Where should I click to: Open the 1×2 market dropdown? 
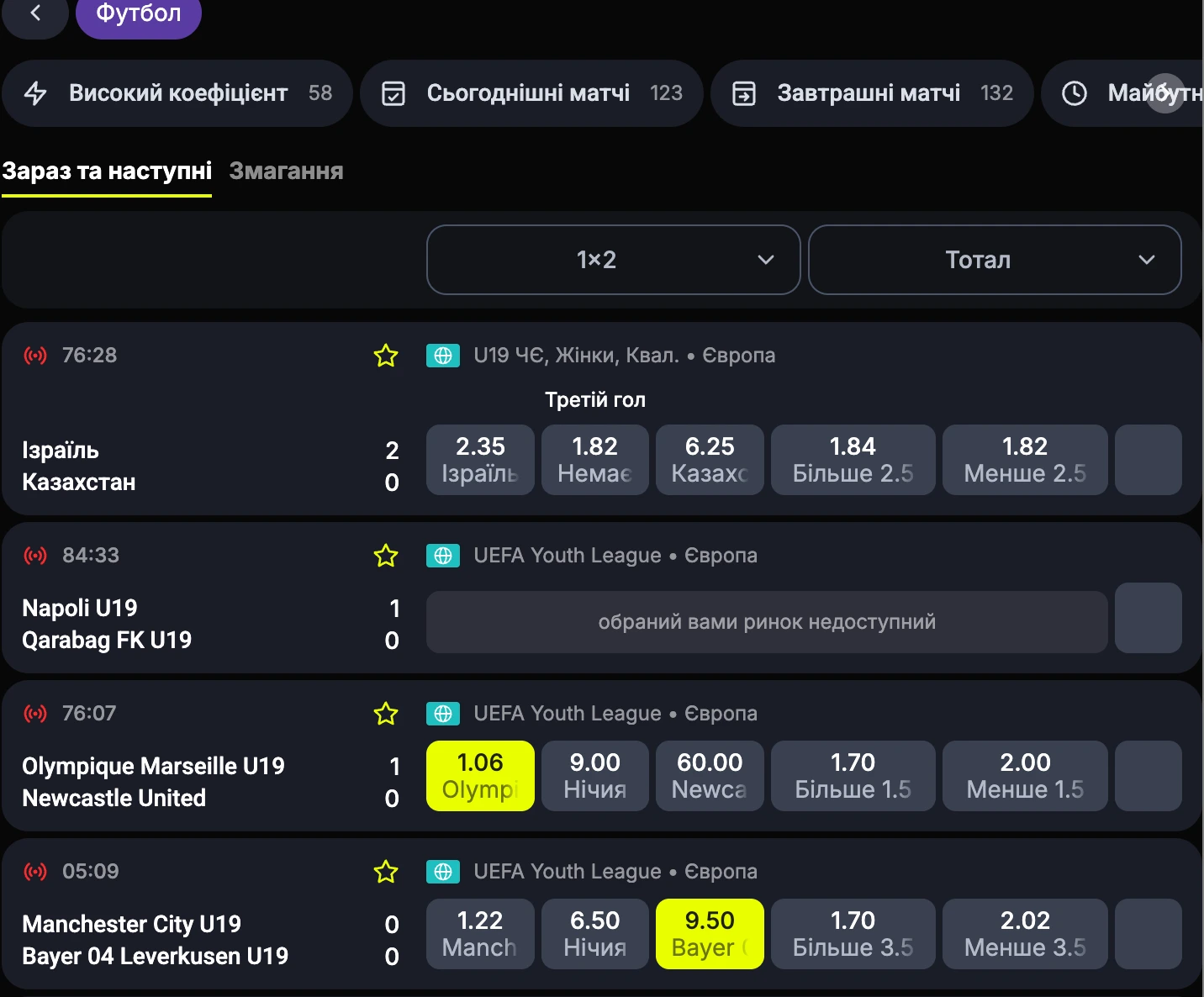coord(613,260)
